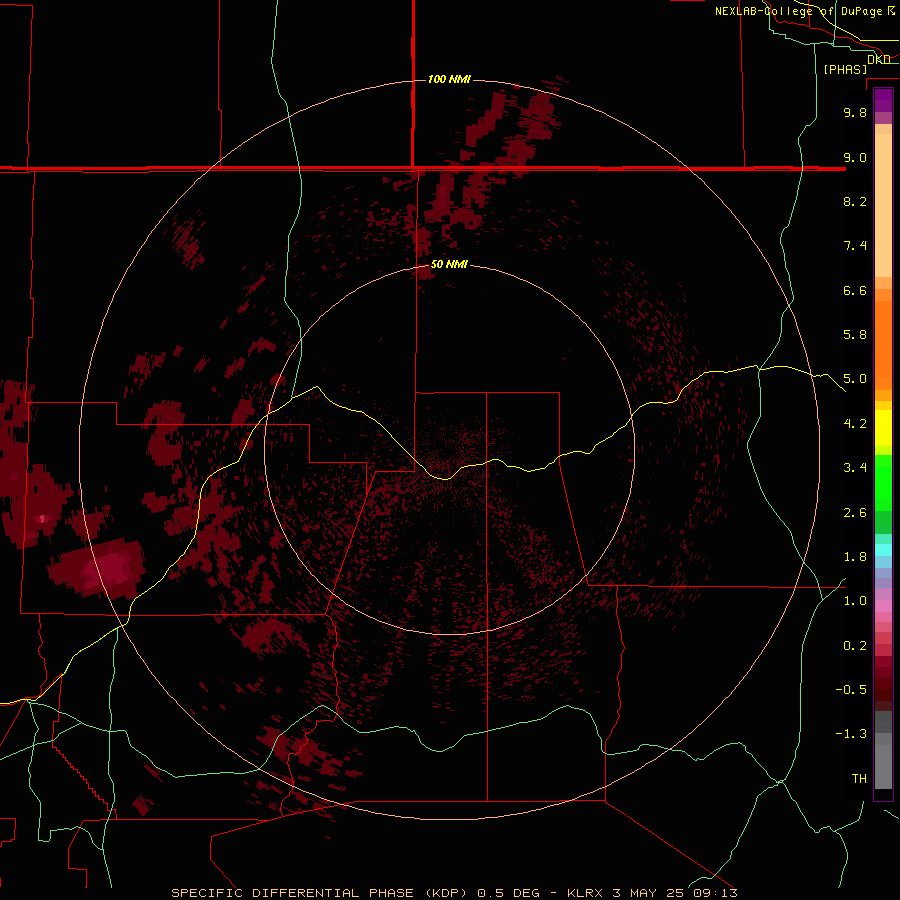Click the KLRX radar site identifier
Viewport: 900px width, 900px height.
click(584, 893)
